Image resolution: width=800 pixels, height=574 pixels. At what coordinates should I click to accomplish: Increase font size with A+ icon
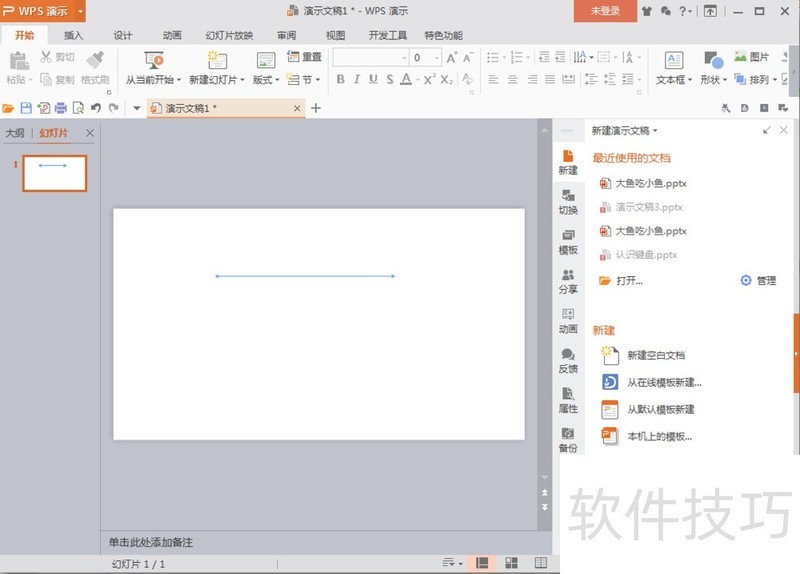(452, 58)
